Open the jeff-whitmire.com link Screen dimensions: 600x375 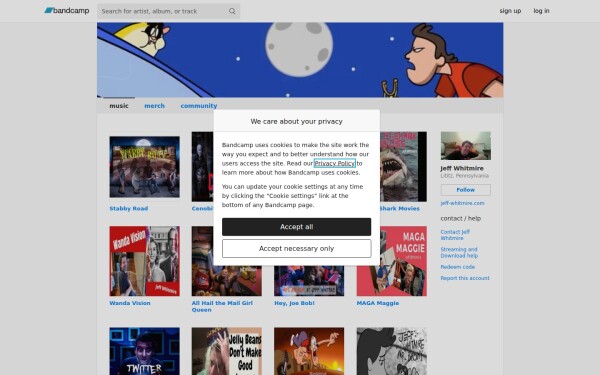point(462,203)
